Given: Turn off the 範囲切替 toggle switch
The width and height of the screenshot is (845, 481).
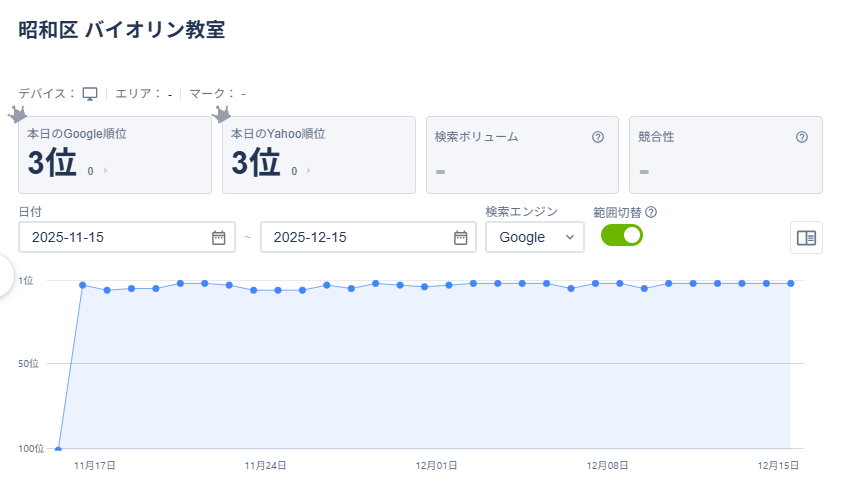Looking at the screenshot, I should coord(621,235).
